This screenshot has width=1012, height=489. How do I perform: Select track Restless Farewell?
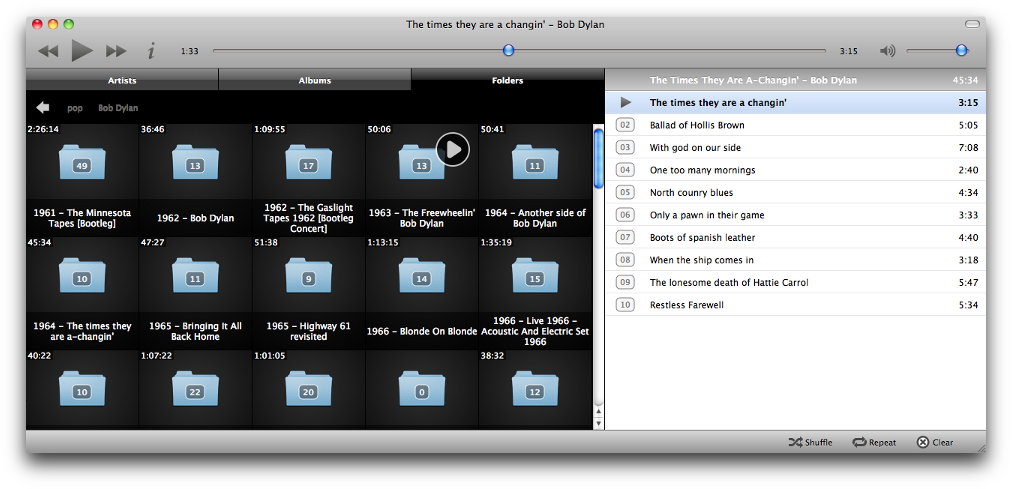point(796,305)
